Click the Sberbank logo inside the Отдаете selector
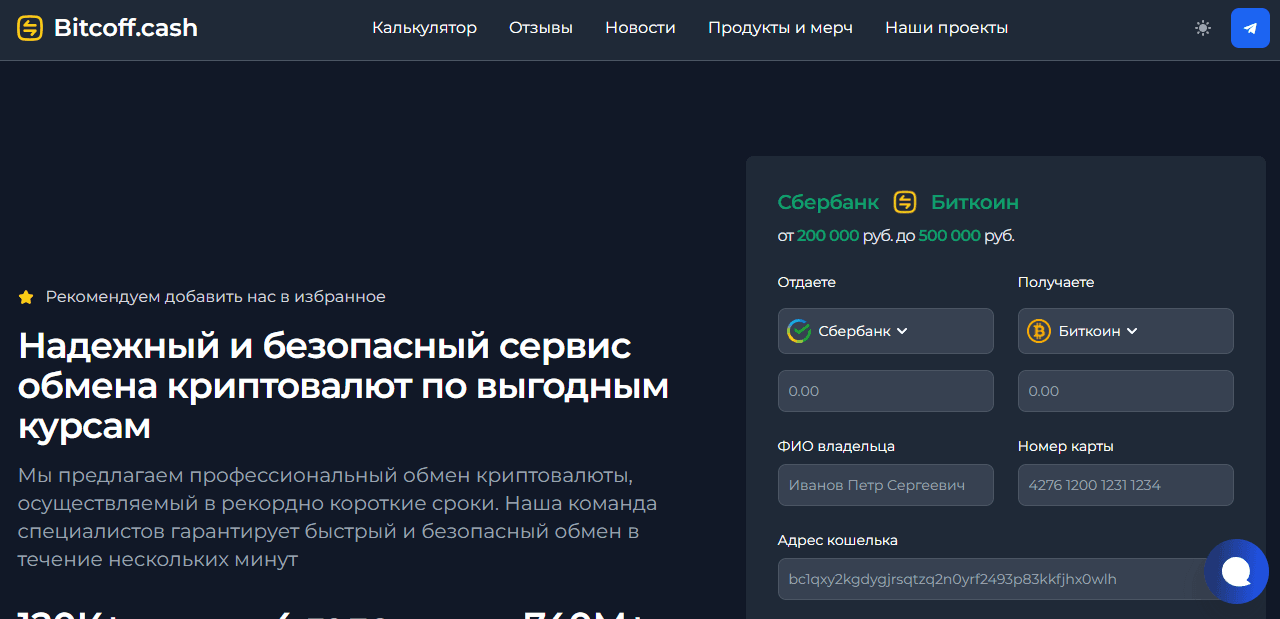The image size is (1280, 619). 798,331
